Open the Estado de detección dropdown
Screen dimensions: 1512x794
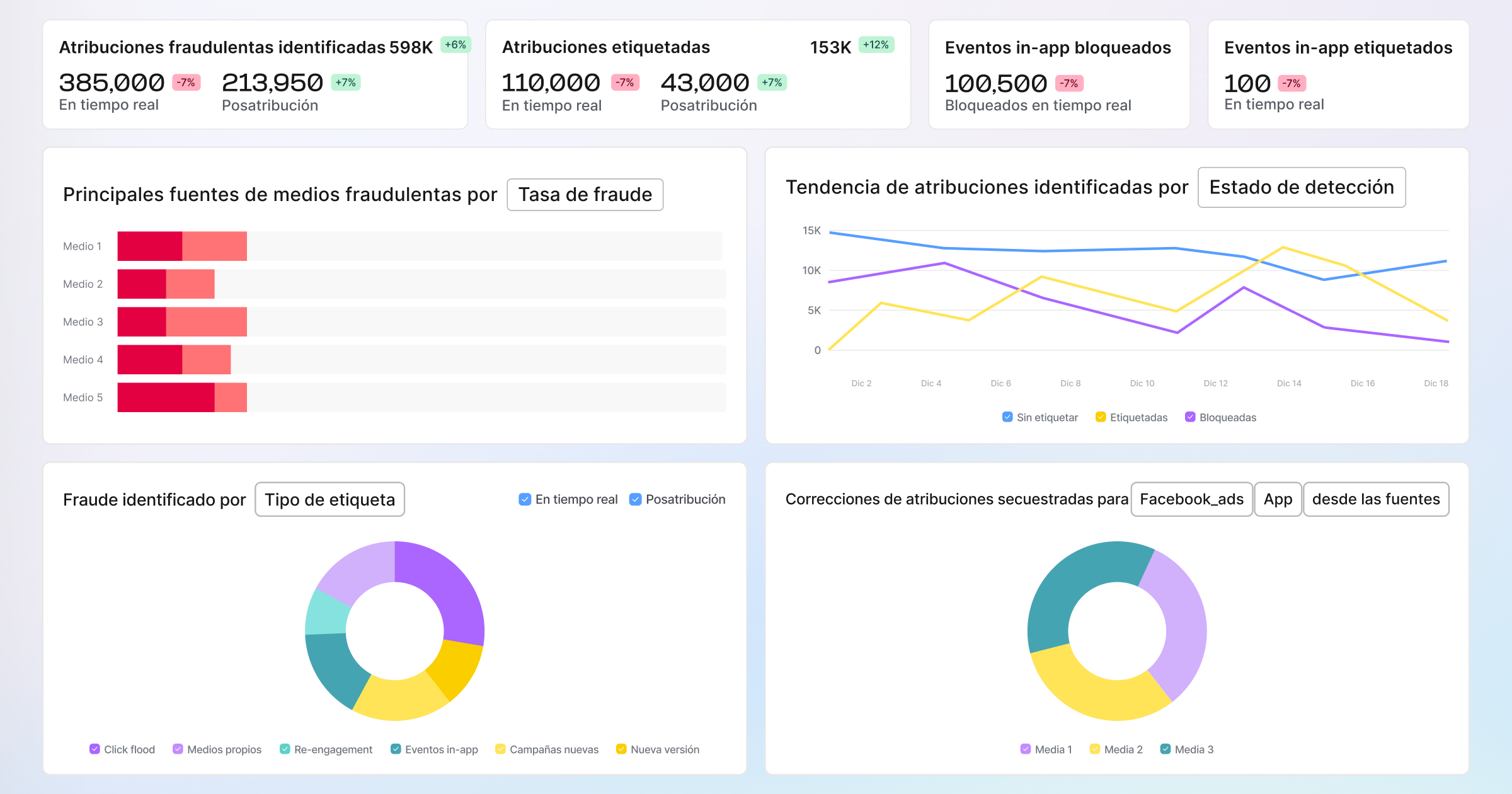point(1302,187)
